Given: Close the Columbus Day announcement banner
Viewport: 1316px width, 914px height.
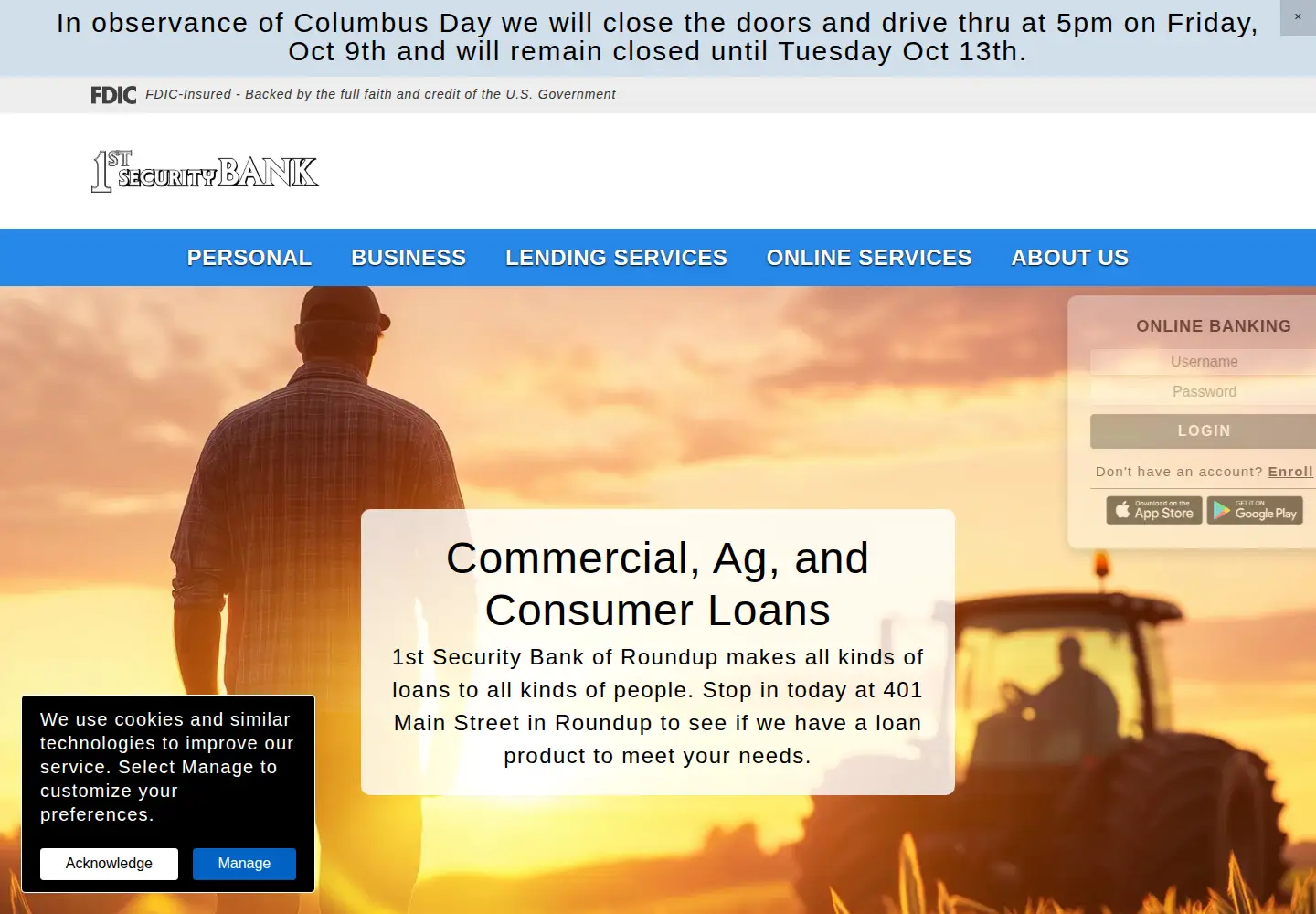Looking at the screenshot, I should [1298, 17].
